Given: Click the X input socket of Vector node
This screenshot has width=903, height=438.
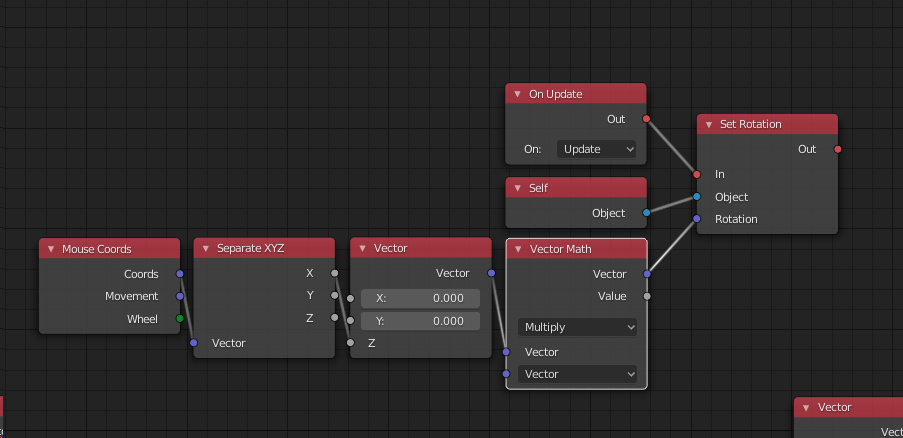Looking at the screenshot, I should [x=351, y=298].
